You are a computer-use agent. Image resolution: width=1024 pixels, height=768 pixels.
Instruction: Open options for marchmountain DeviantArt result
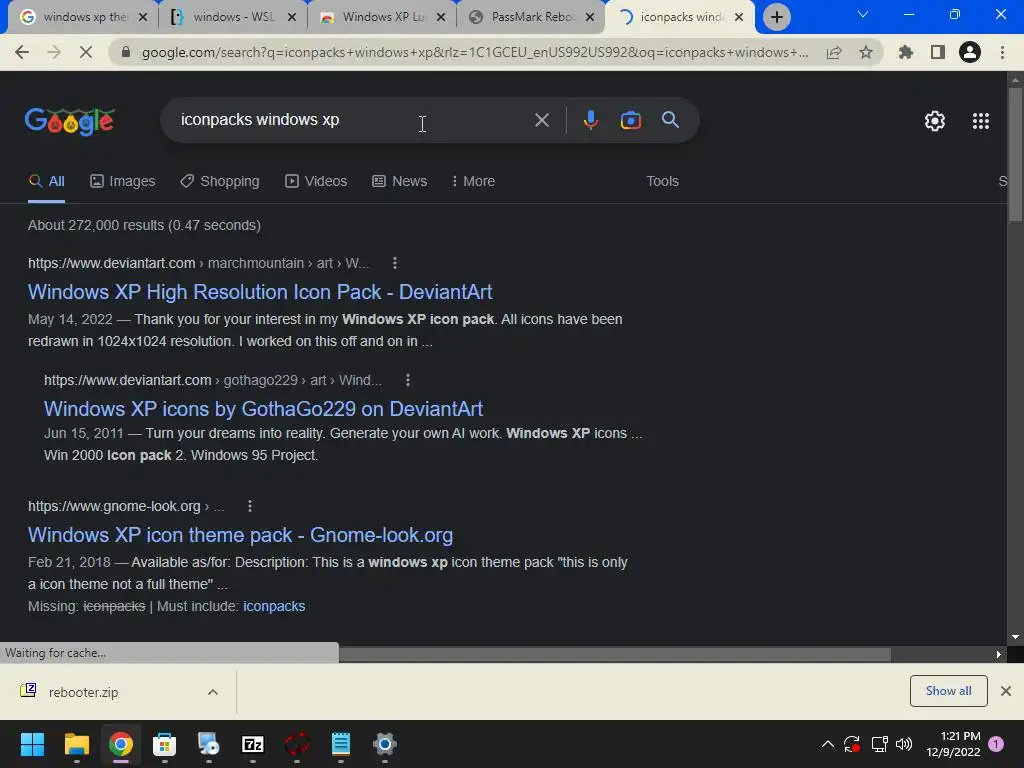click(394, 263)
